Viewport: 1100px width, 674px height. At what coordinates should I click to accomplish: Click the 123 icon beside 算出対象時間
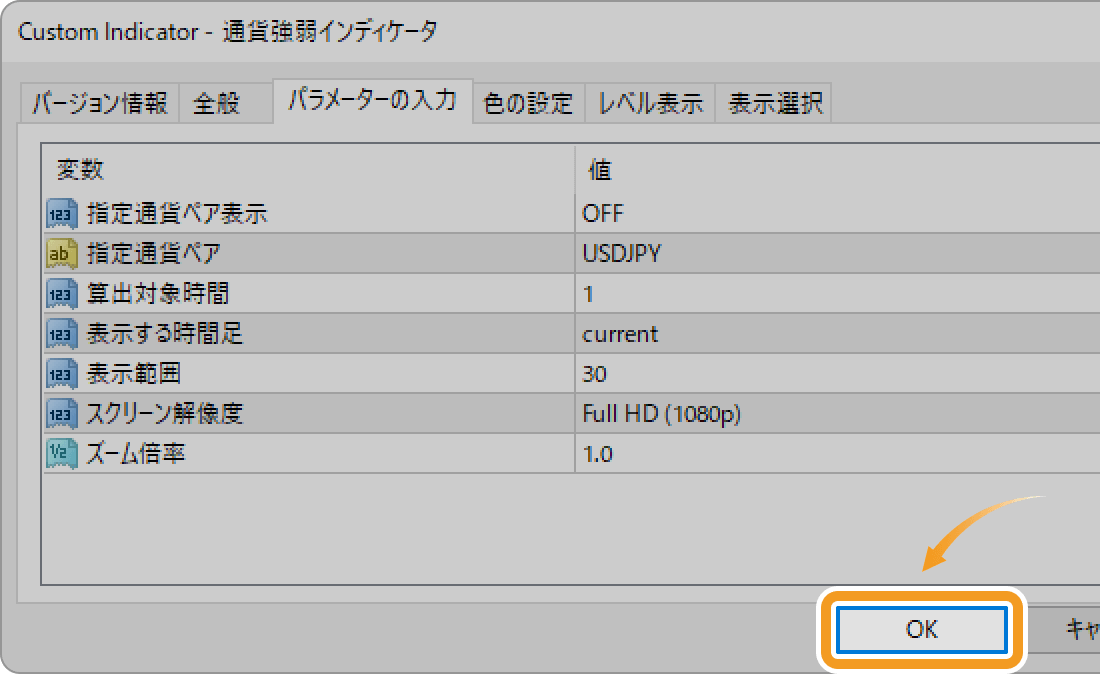click(x=62, y=294)
